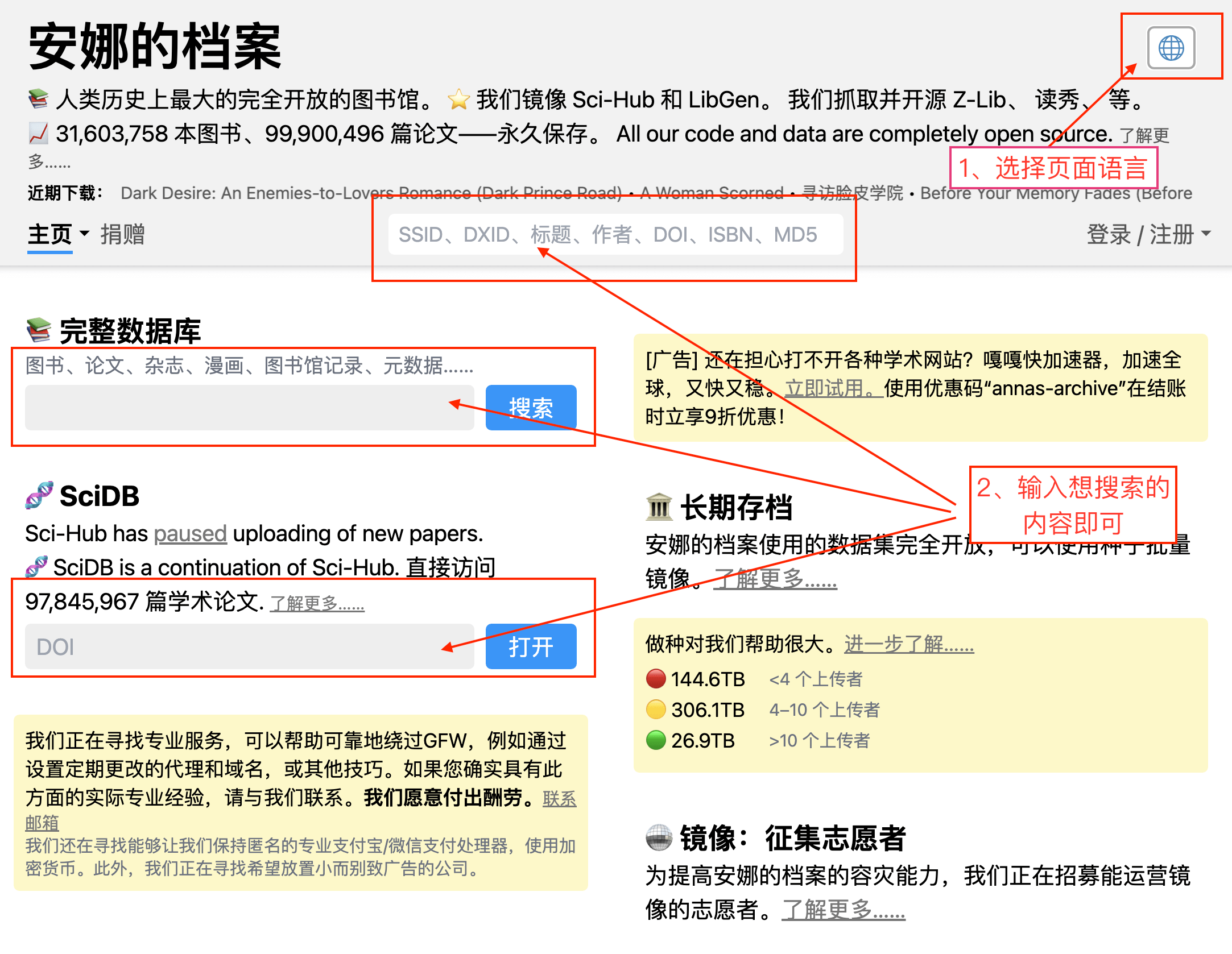
Task: Click the globe language selector icon
Action: 1171,48
